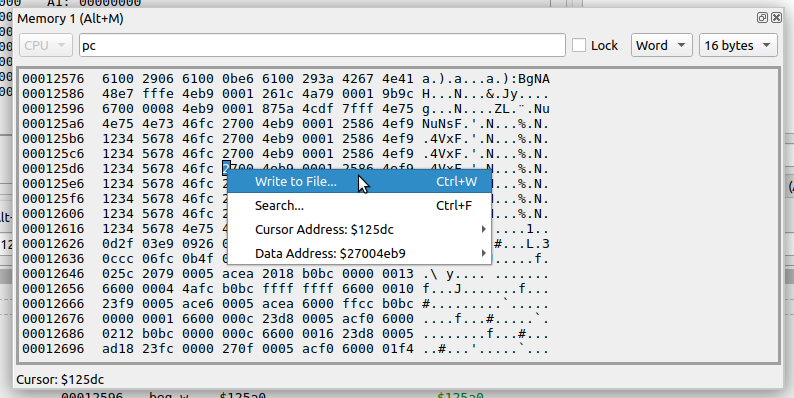Click address 00012656 row label
Viewport: 794px width, 398px height.
tap(53, 289)
